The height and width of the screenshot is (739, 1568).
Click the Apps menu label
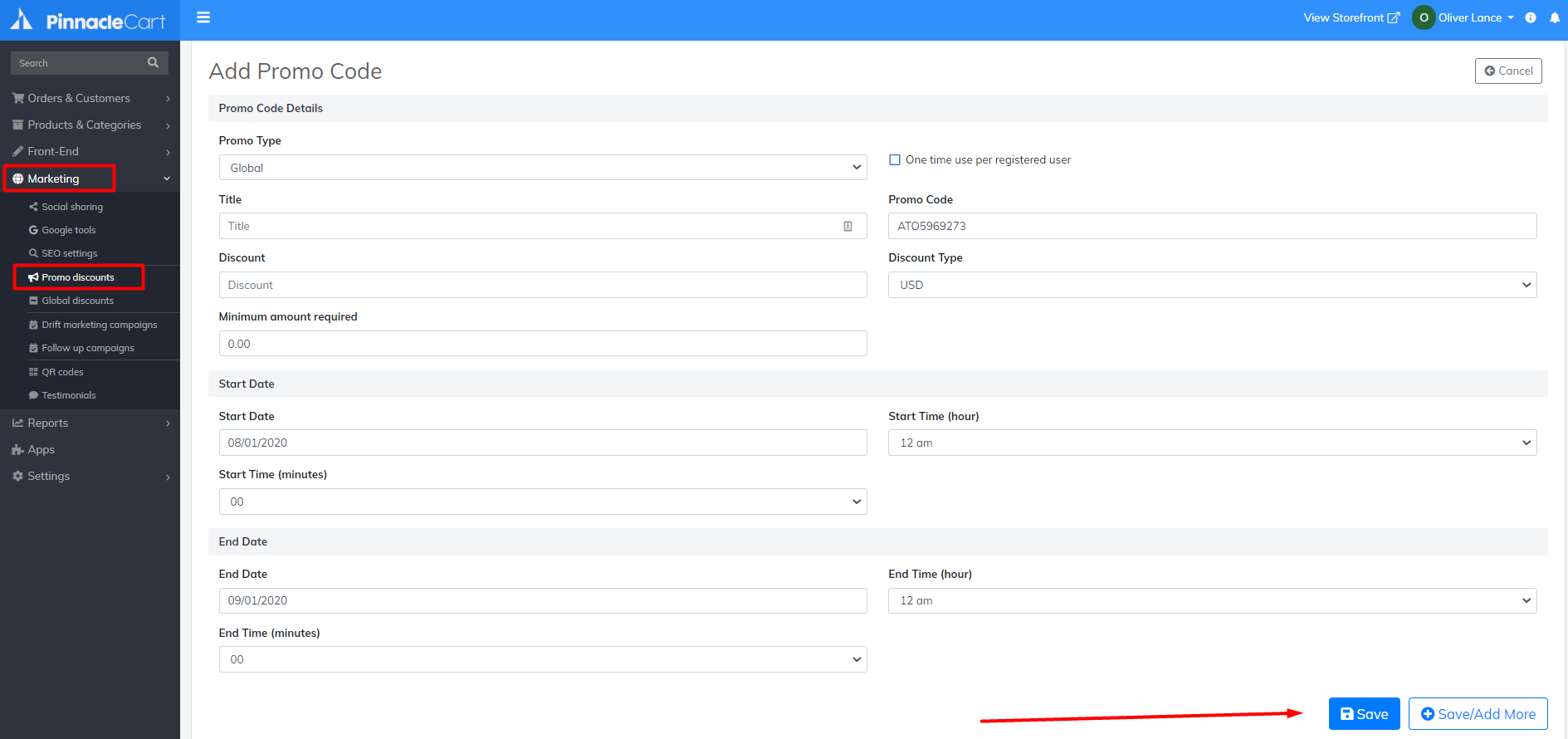(41, 449)
